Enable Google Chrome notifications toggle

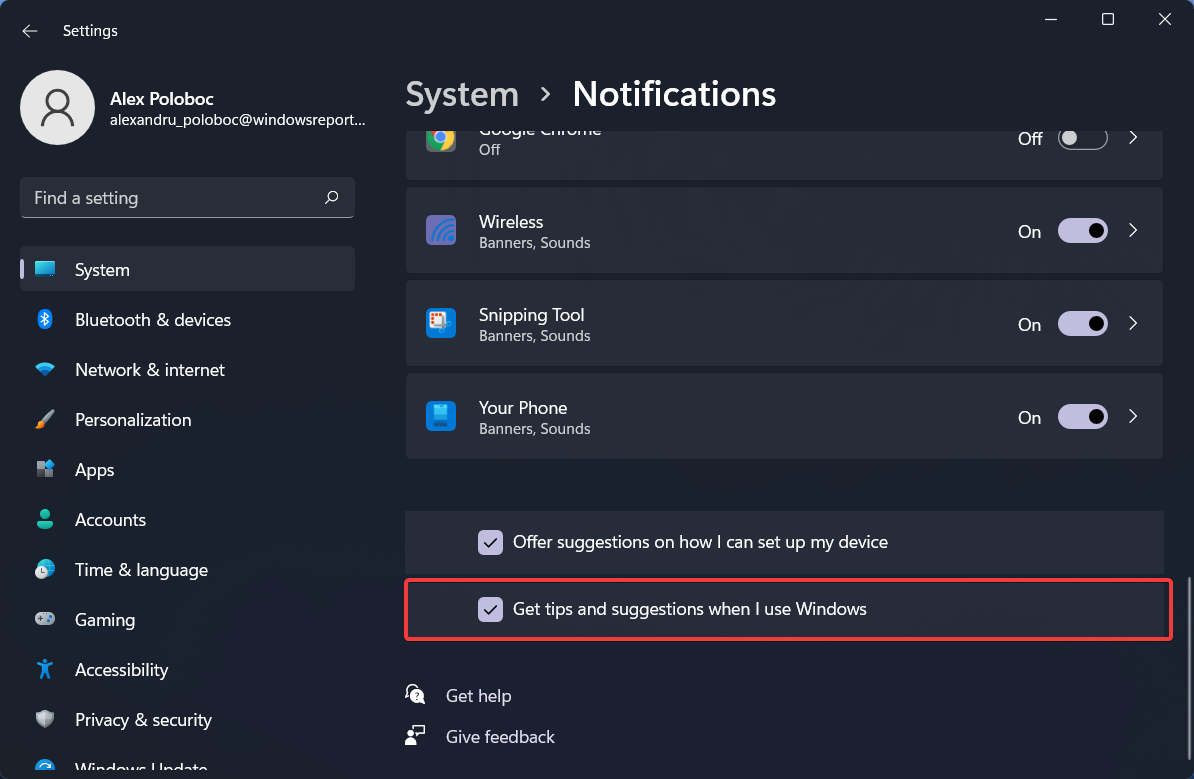[1082, 139]
